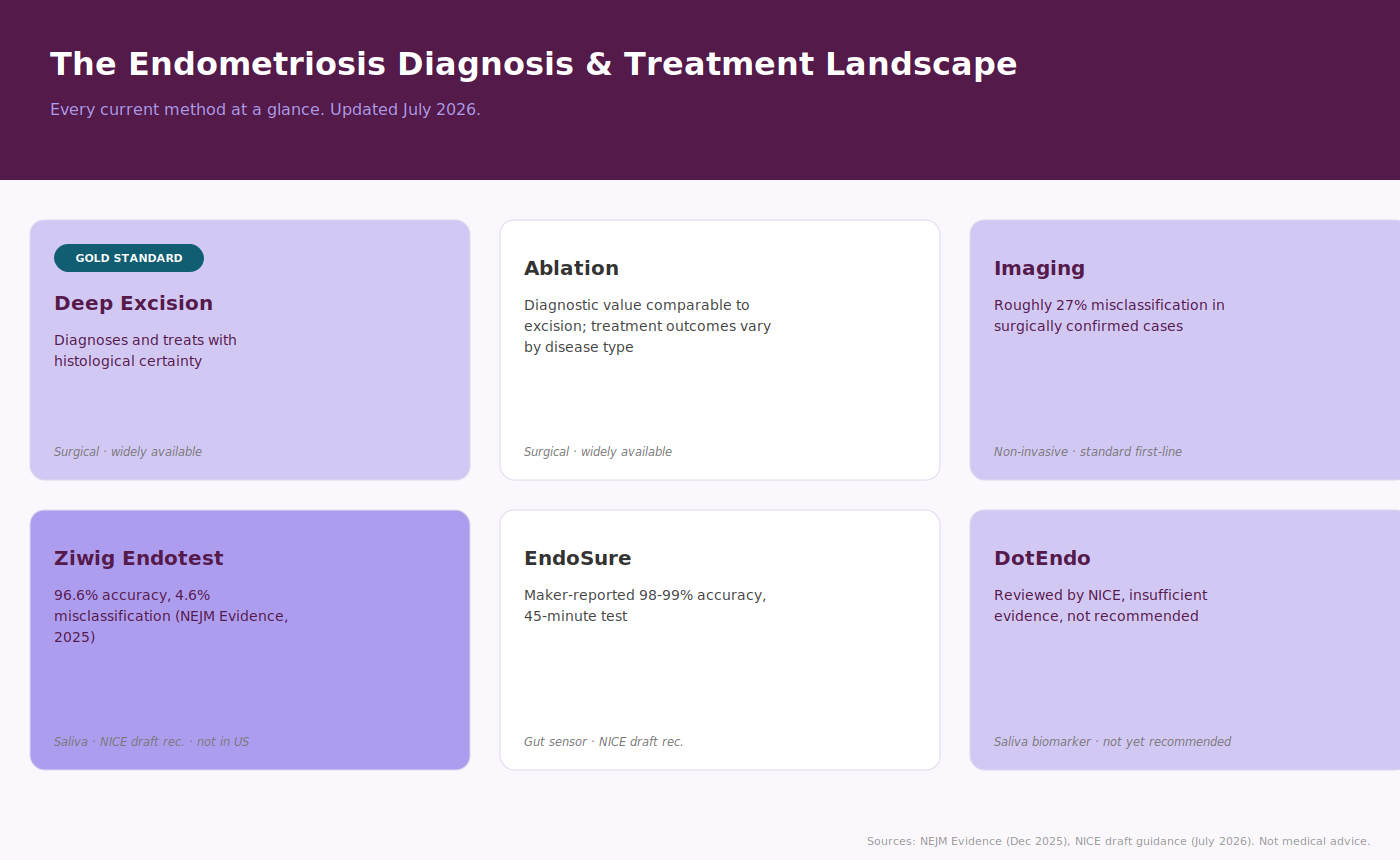This screenshot has height=860, width=1400.
Task: Click 'Diagnoses and treats with histological certainty' text
Action: pyautogui.click(x=145, y=350)
